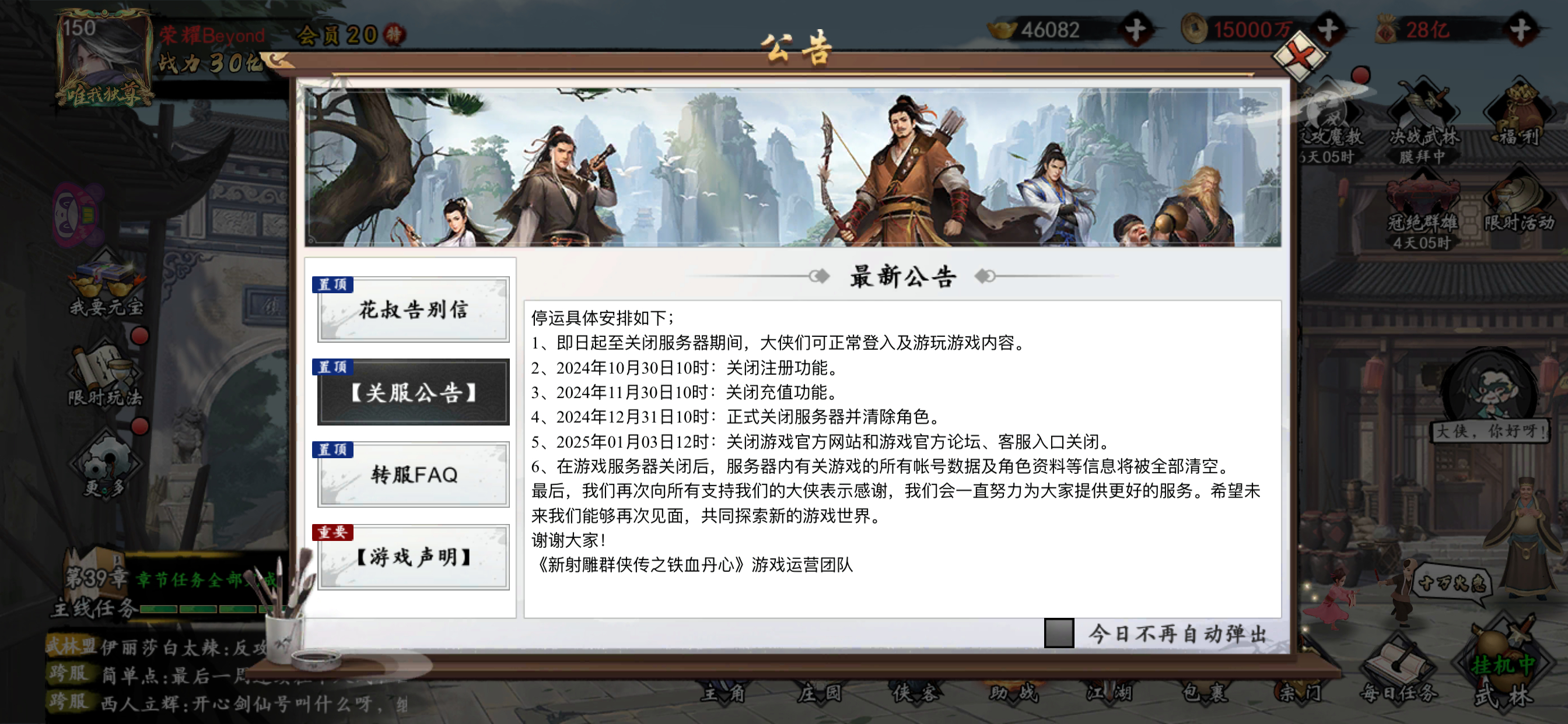Open the 我要元宝 ingot icon
Screen dimensions: 1568x724
[107, 285]
